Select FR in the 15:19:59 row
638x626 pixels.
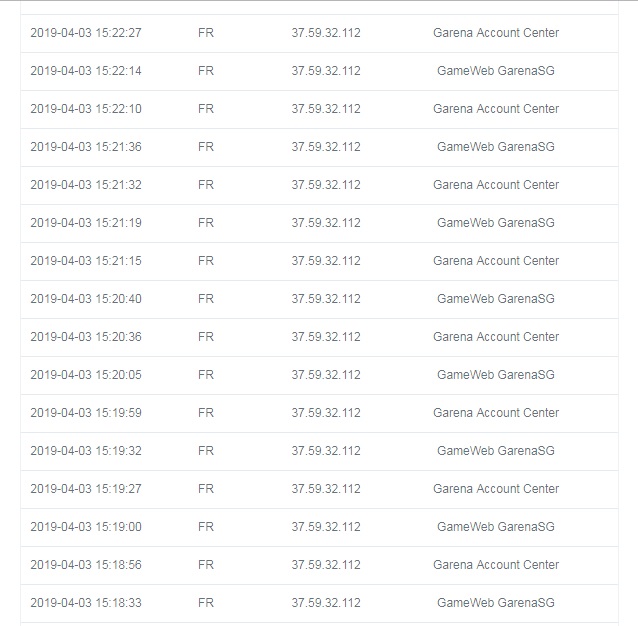coord(206,413)
